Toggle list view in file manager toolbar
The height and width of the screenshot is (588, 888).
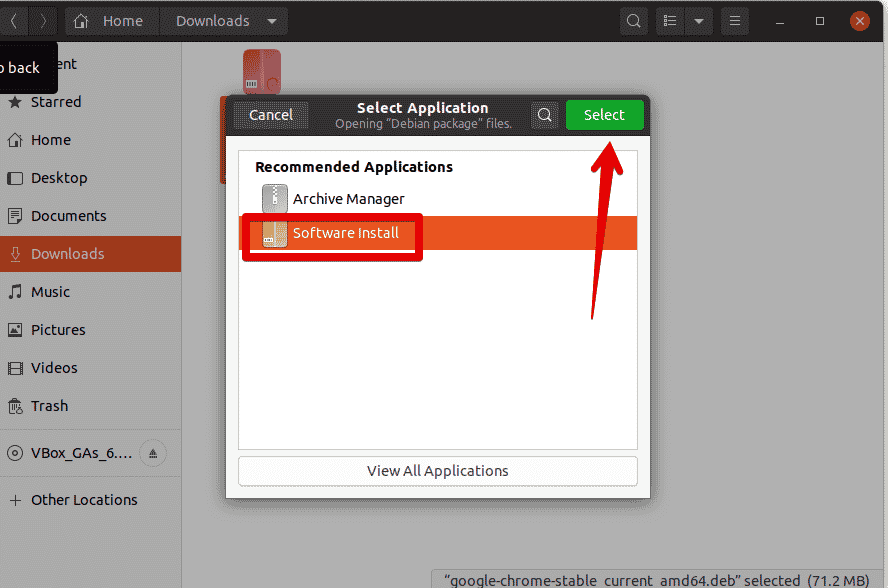[671, 21]
